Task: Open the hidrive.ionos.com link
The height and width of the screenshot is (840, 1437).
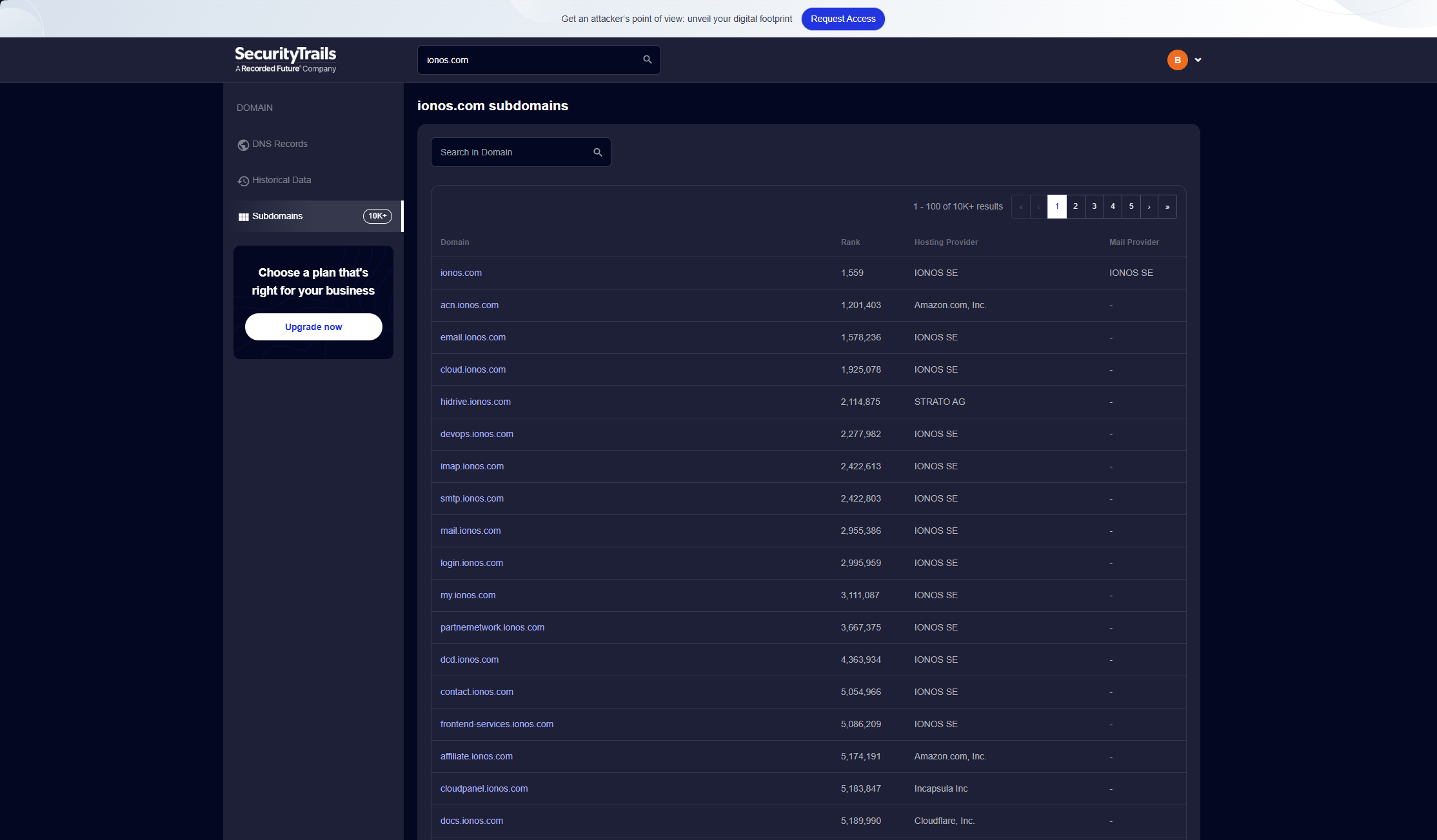Action: [x=475, y=402]
